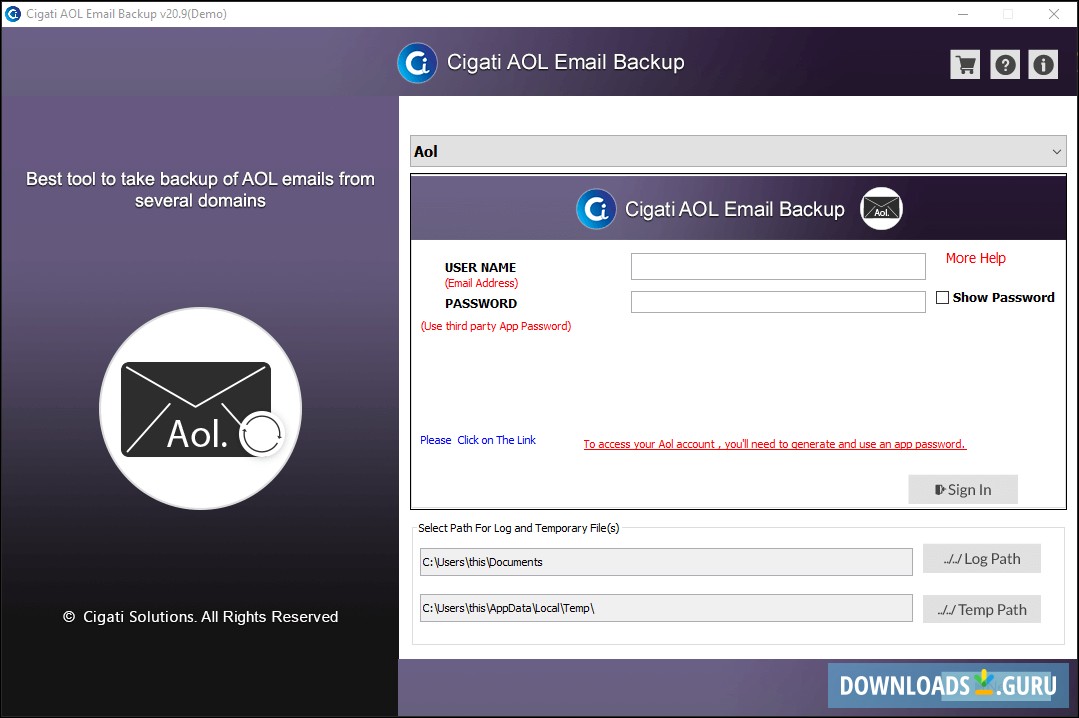
Task: Click 'Best tool to take backup' tagline
Action: coord(200,189)
